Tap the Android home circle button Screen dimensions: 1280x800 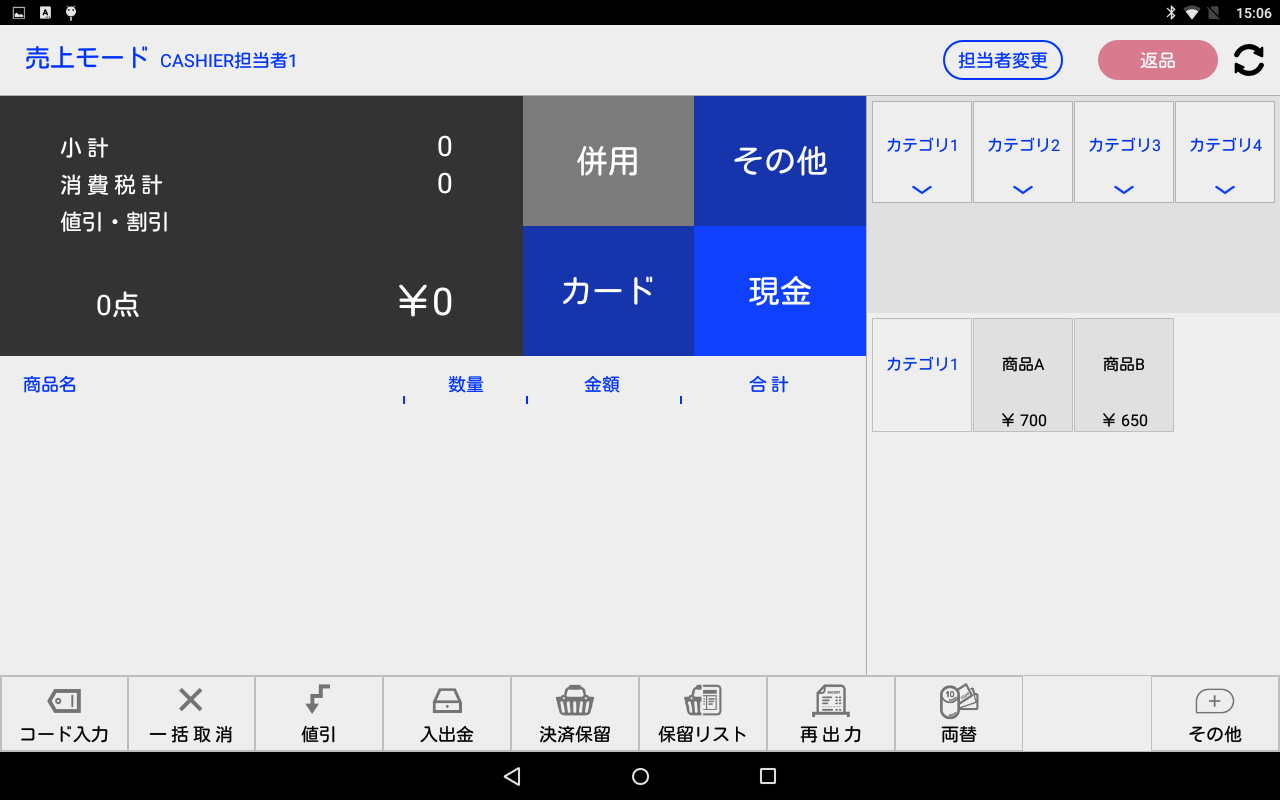pos(641,776)
